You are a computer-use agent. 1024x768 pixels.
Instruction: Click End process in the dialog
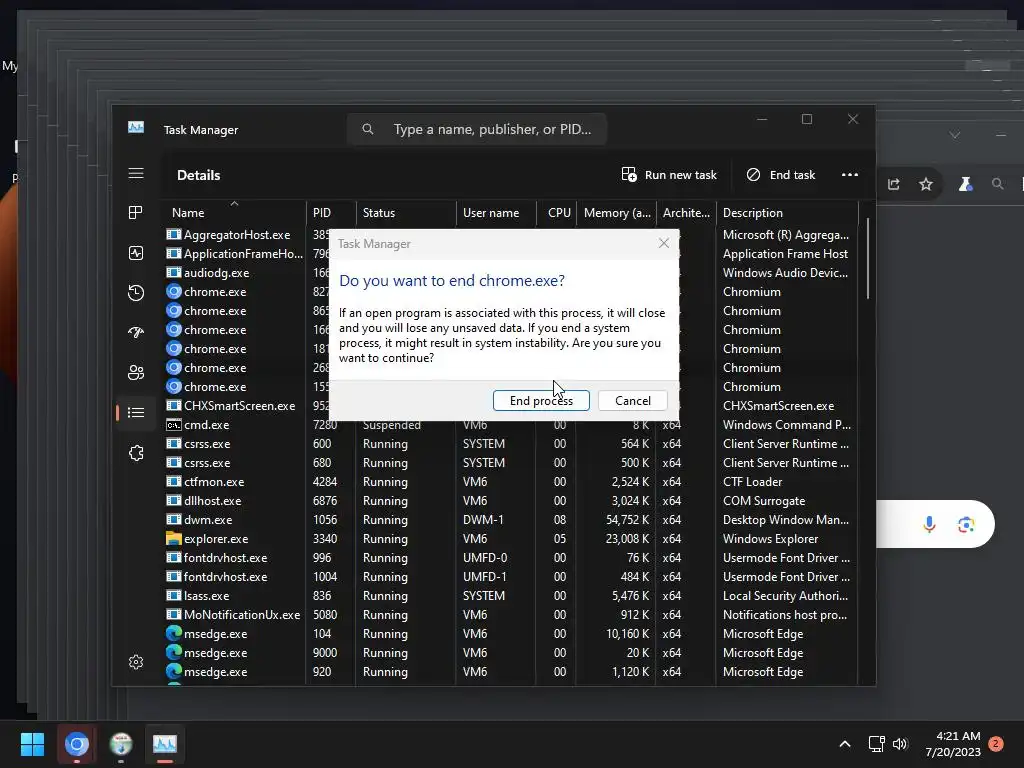pyautogui.click(x=541, y=400)
